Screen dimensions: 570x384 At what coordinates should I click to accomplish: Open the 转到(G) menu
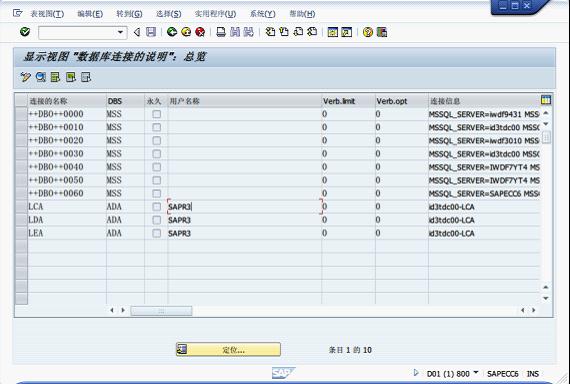(129, 14)
